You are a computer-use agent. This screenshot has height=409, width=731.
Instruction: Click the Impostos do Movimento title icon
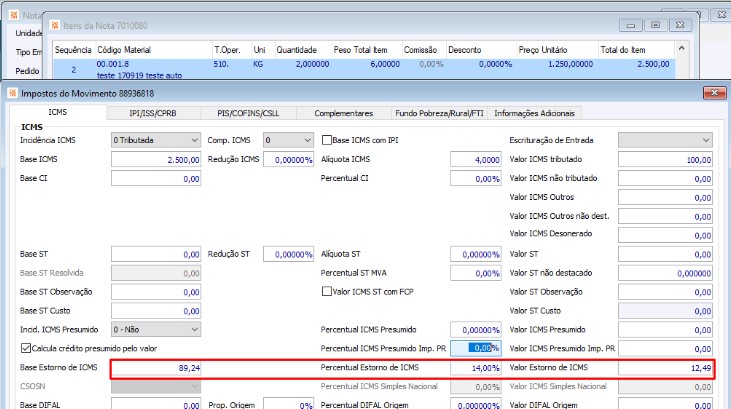pos(13,93)
